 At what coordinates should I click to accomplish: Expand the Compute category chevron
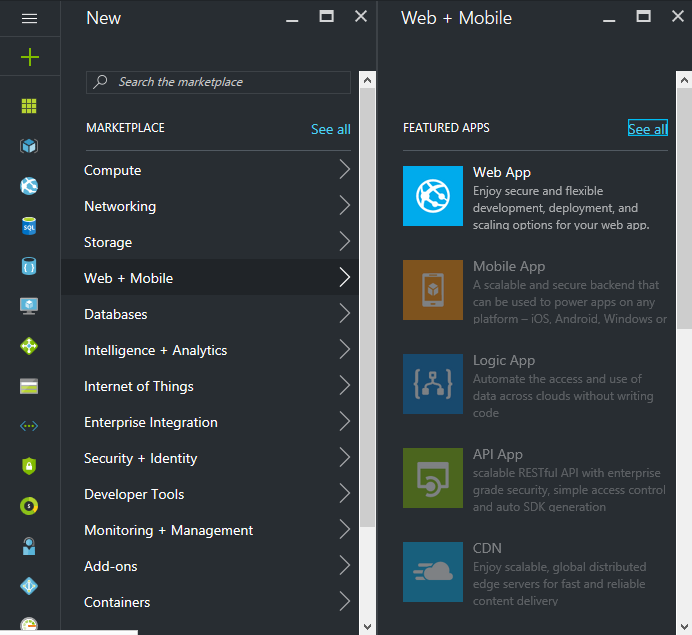click(x=345, y=169)
